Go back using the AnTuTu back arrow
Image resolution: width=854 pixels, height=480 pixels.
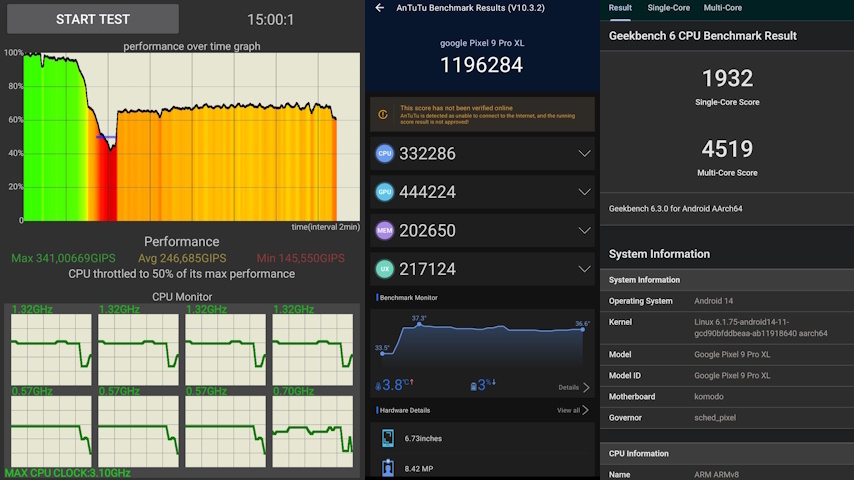[380, 8]
